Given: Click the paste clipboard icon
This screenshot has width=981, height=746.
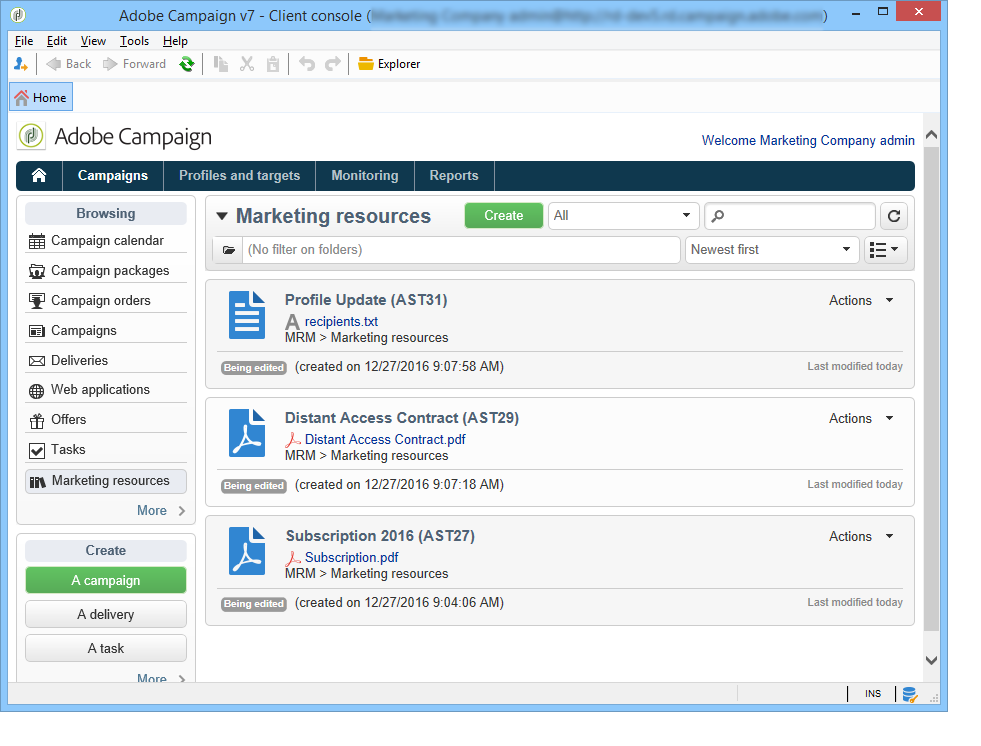Looking at the screenshot, I should pos(273,64).
